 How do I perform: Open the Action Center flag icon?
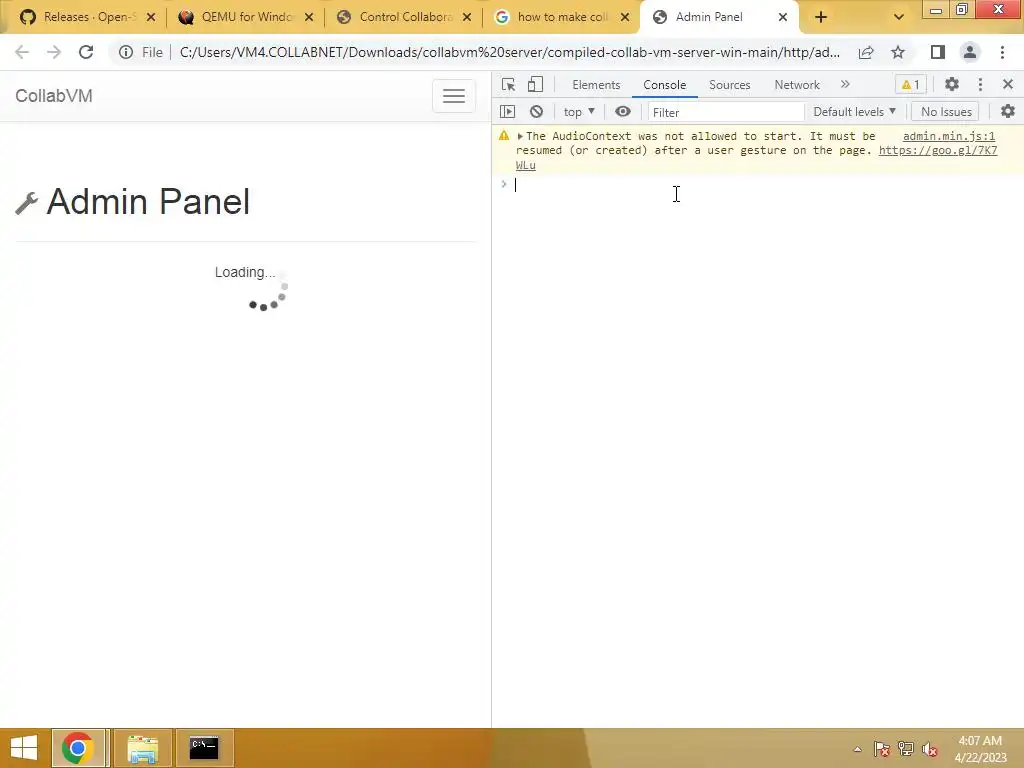point(882,749)
